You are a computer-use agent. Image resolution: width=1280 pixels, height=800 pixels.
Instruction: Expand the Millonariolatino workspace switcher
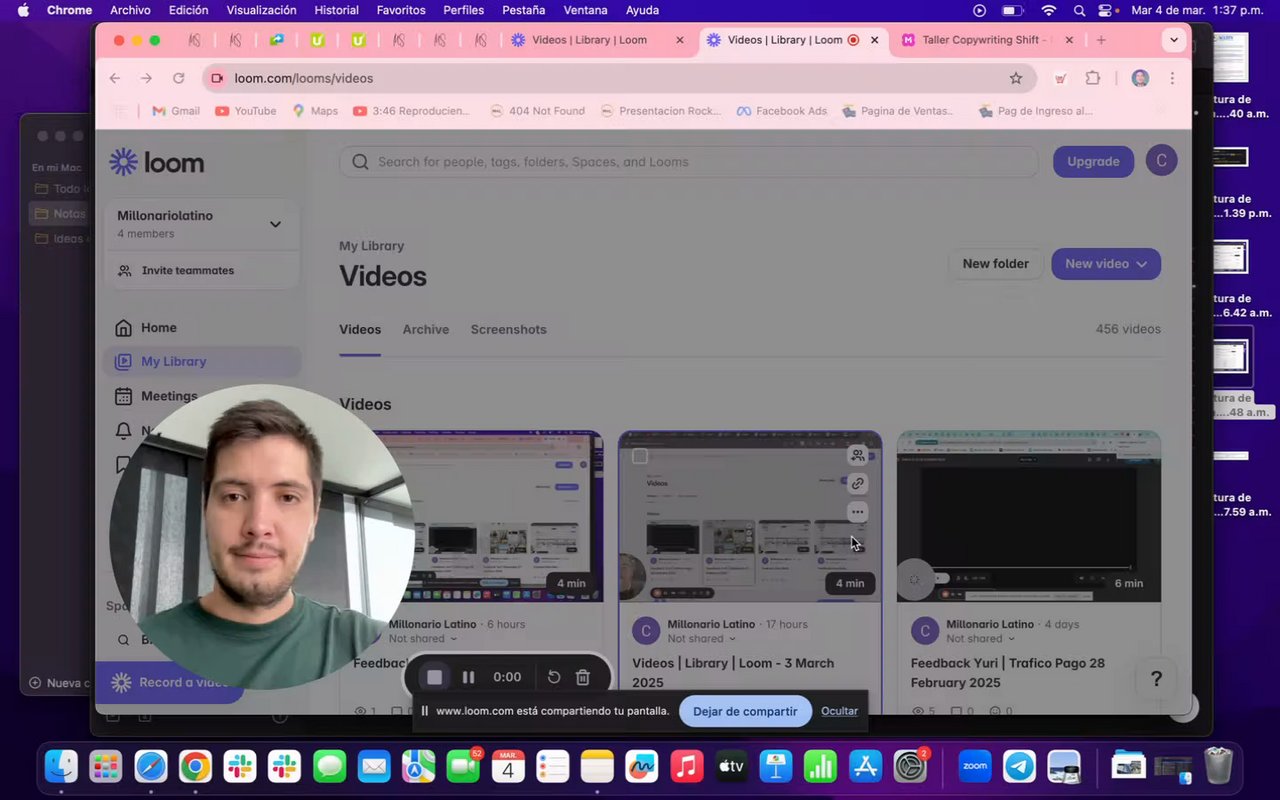pos(202,224)
